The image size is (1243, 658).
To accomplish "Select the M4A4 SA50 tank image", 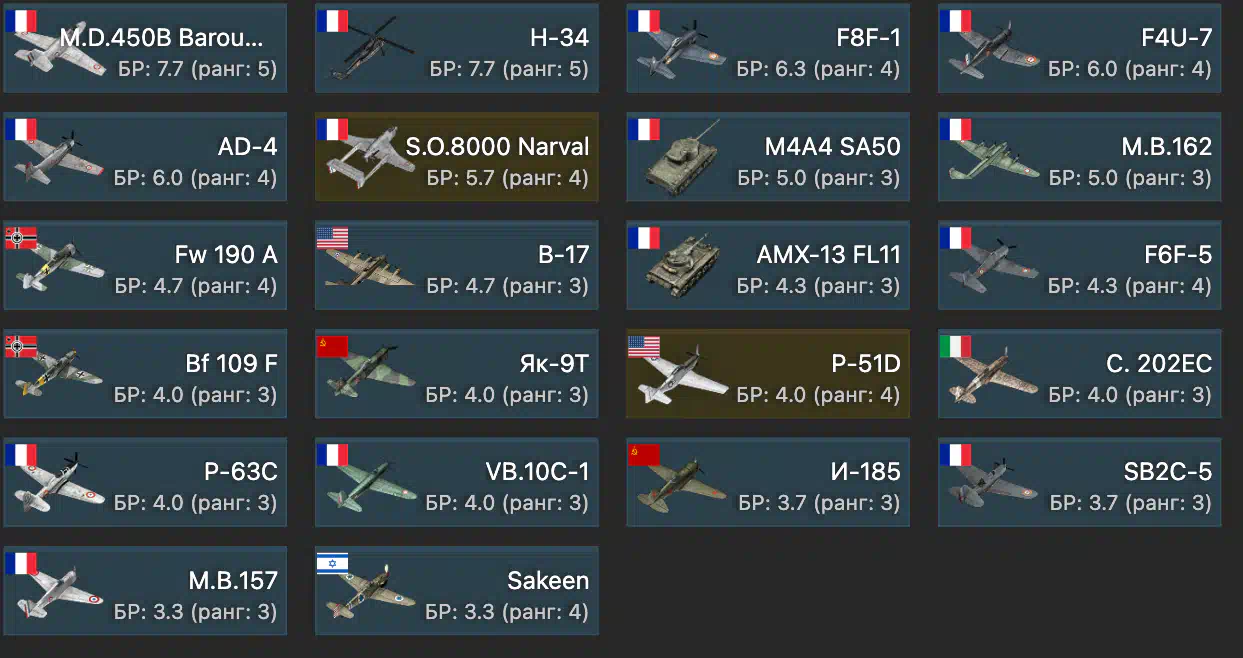I will [683, 158].
